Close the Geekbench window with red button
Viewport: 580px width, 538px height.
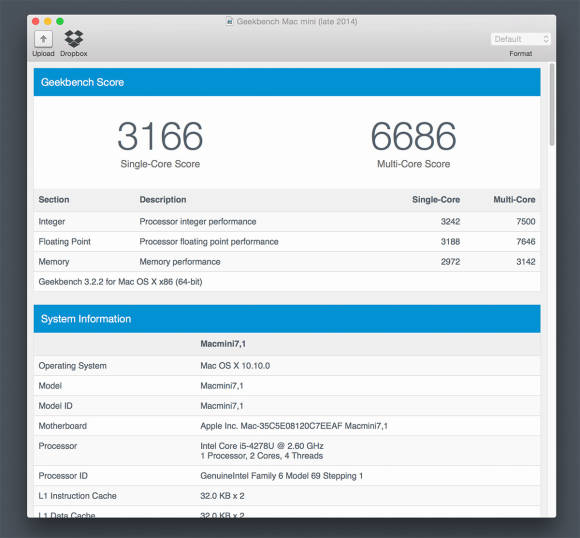[36, 21]
